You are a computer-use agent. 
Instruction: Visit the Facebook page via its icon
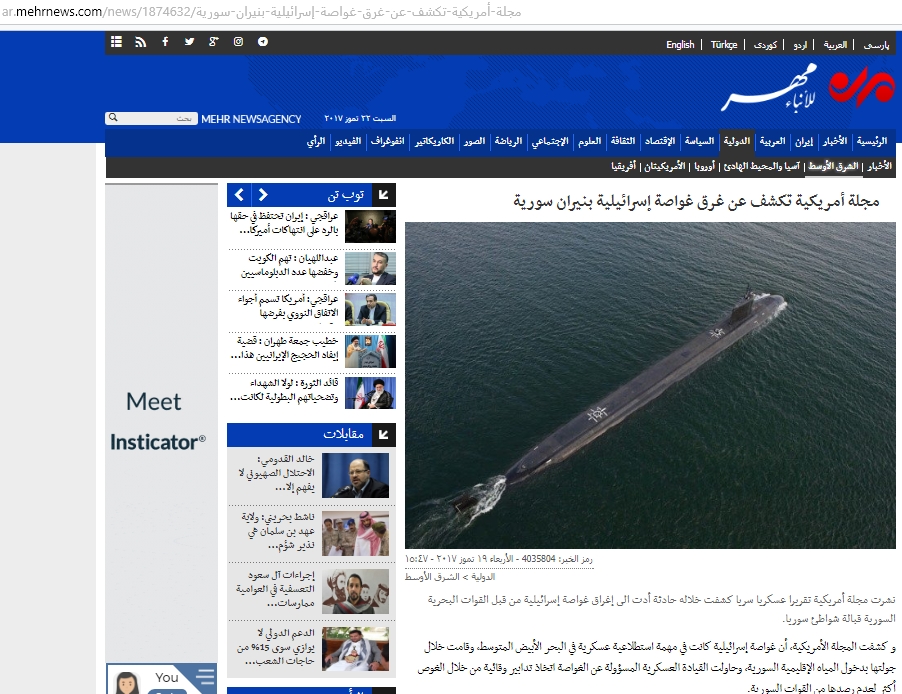(165, 42)
